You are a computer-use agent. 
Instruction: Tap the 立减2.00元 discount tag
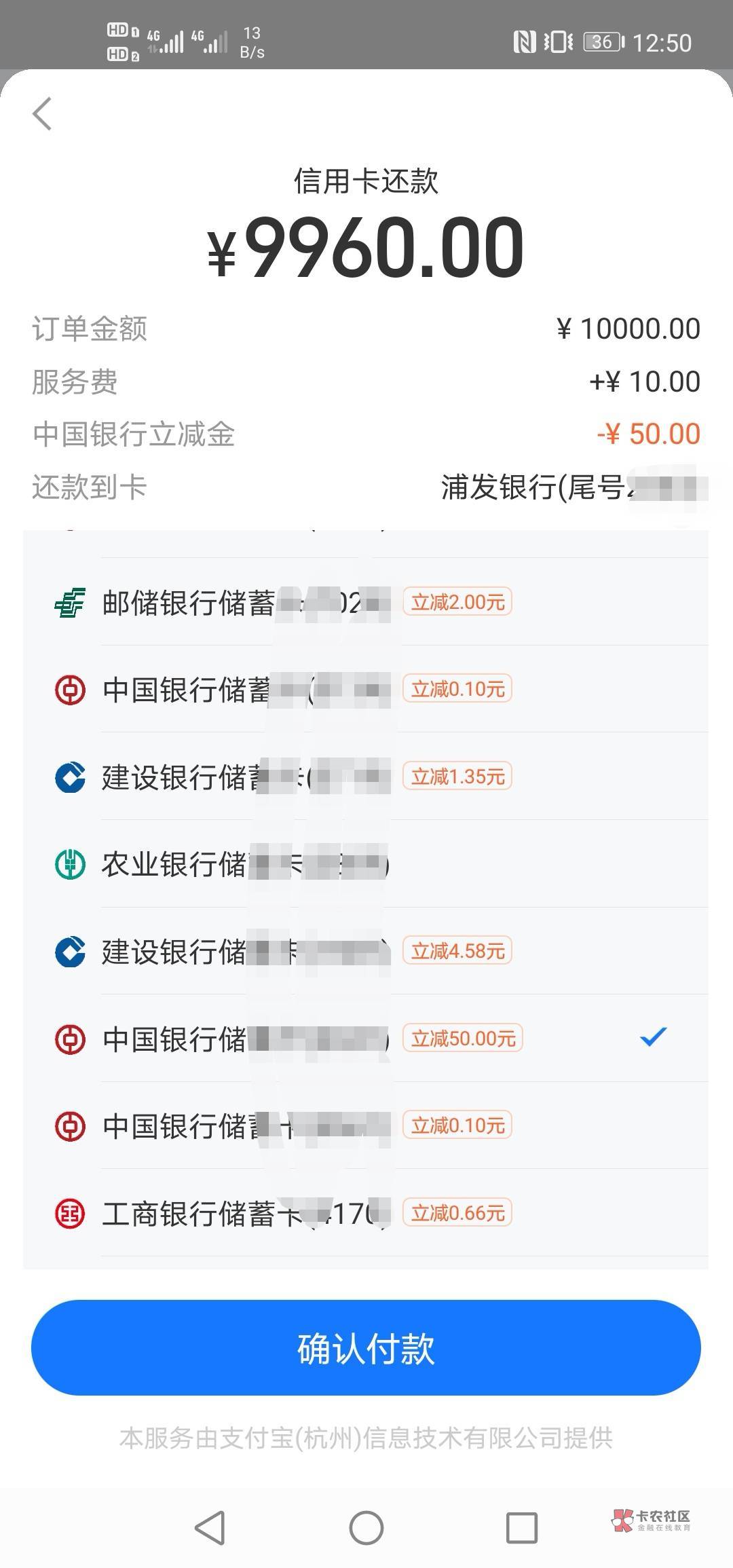pyautogui.click(x=457, y=602)
